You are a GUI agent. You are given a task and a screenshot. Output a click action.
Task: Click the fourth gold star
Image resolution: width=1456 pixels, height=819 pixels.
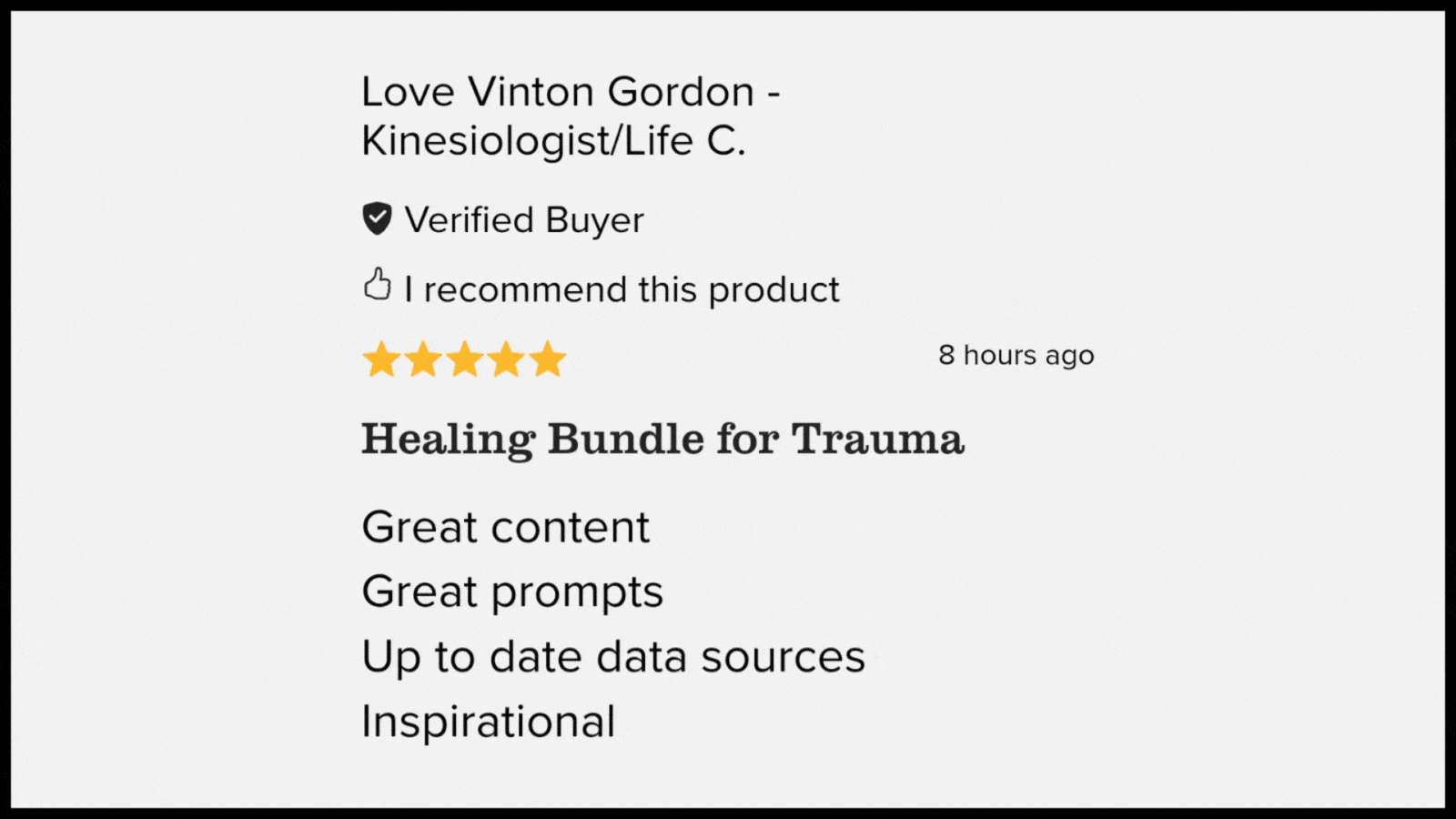506,359
